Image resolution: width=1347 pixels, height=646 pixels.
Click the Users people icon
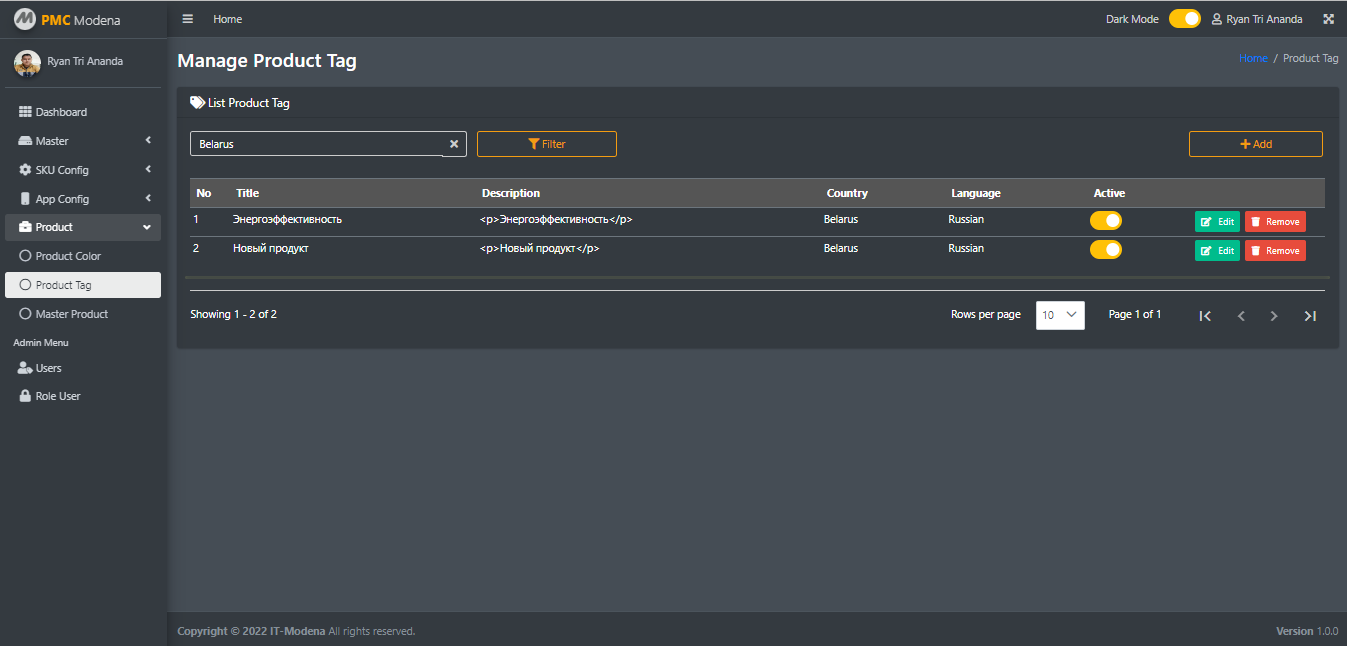[x=26, y=368]
